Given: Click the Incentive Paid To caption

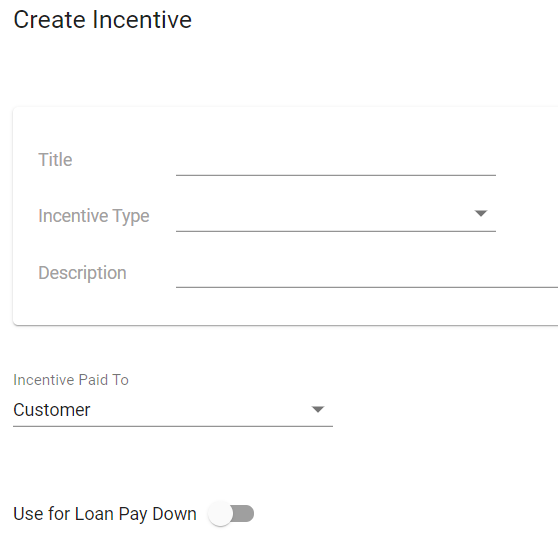Looking at the screenshot, I should click(x=71, y=380).
